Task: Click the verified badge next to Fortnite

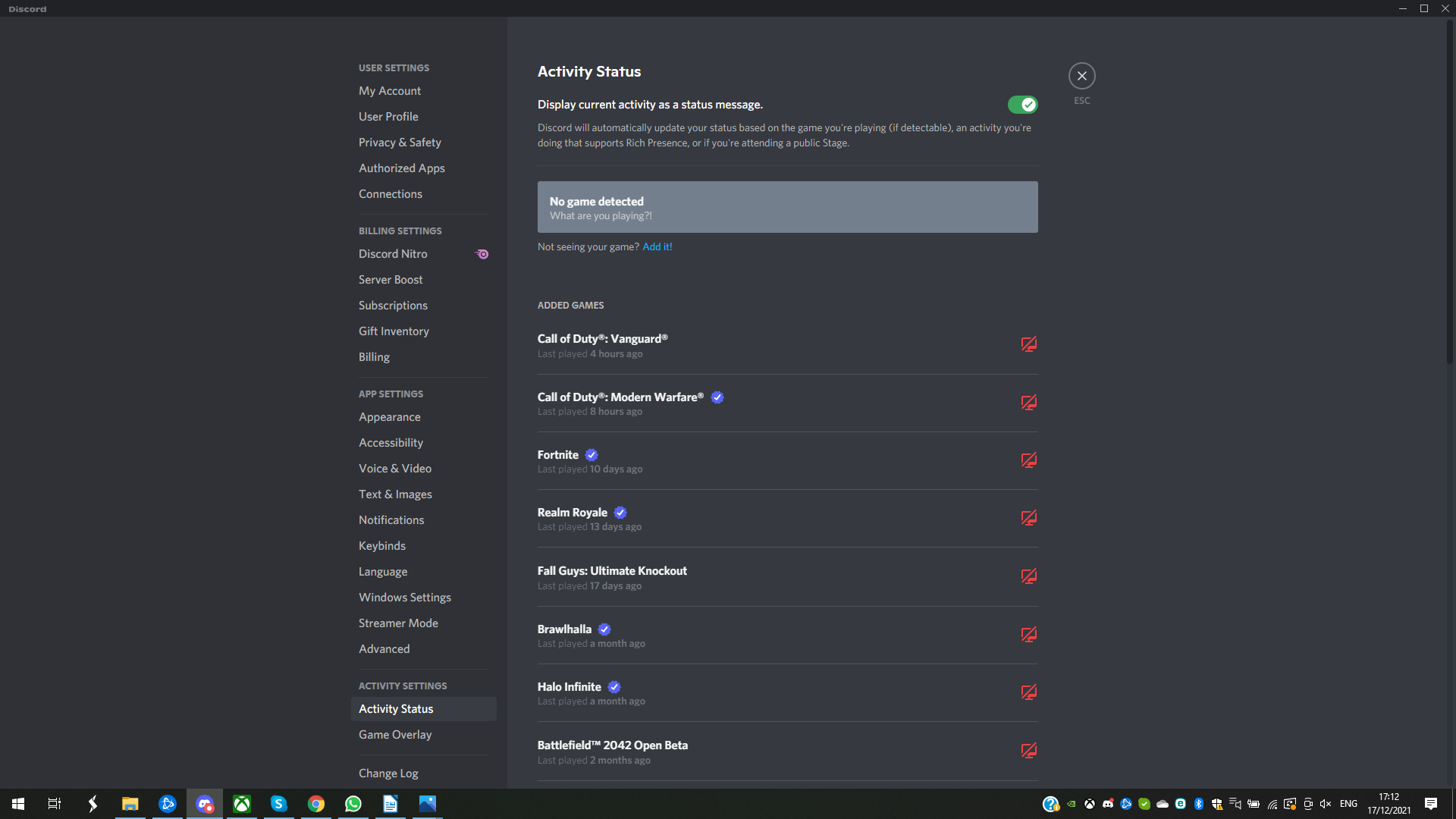Action: 591,455
